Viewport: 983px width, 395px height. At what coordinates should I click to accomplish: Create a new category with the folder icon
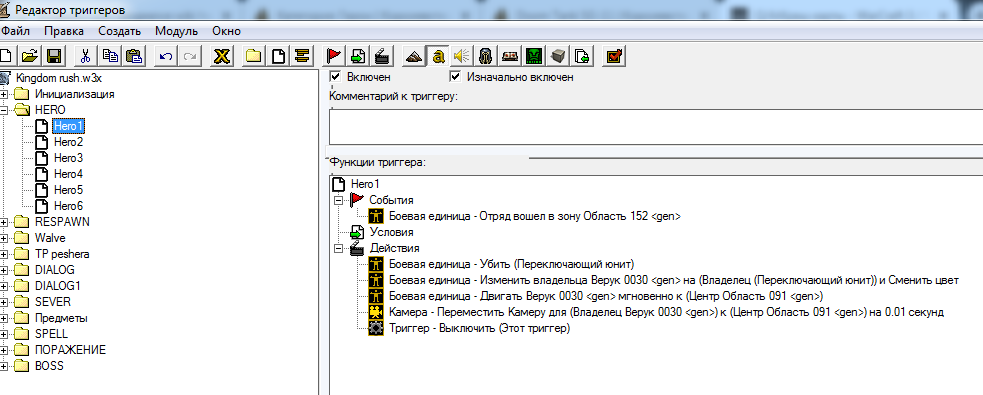253,56
